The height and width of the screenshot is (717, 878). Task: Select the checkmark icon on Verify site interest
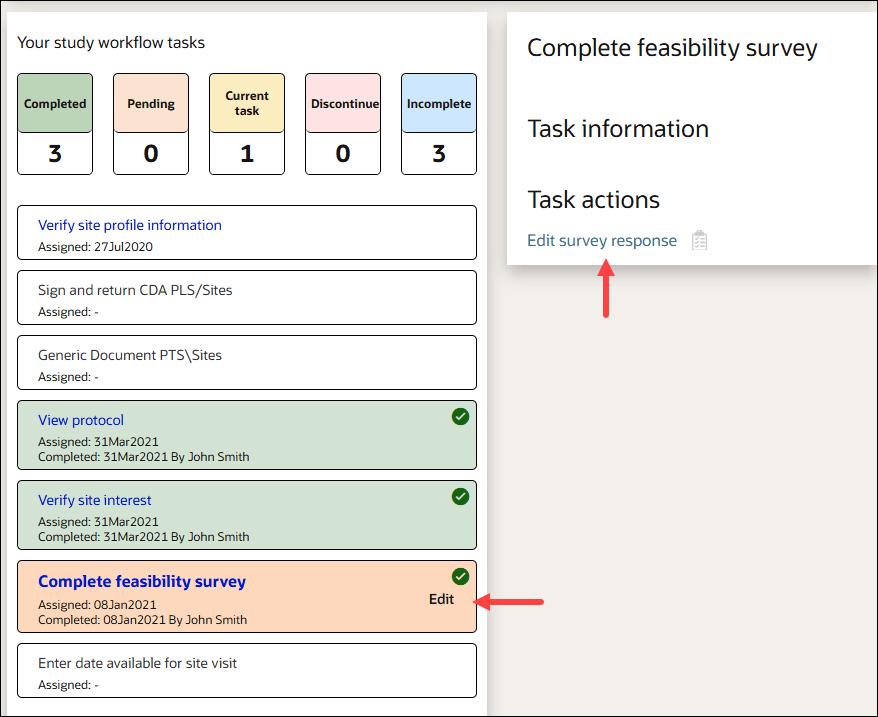coord(460,496)
